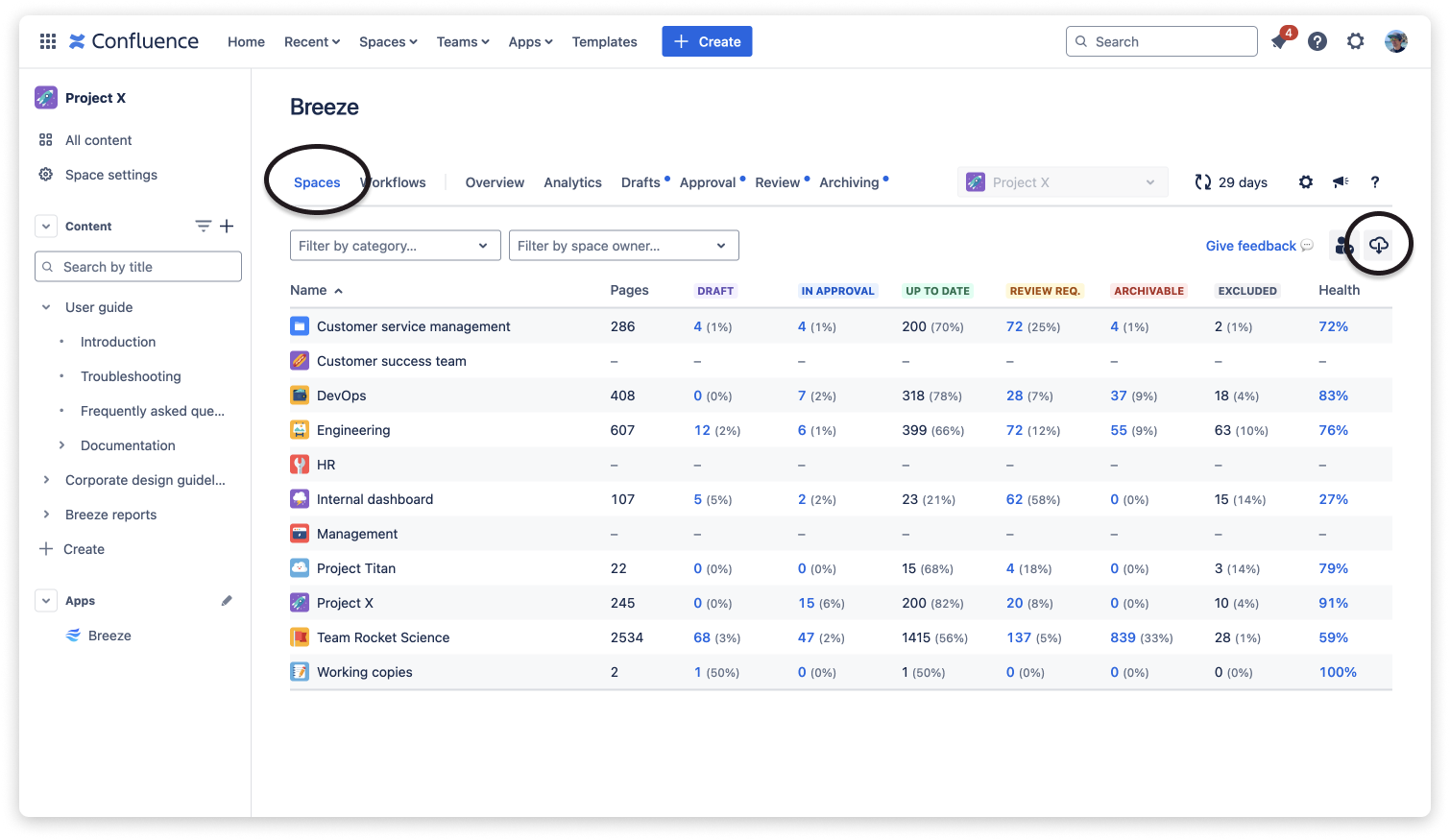
Task: Expand the Breeze reports tree item
Action: [46, 515]
